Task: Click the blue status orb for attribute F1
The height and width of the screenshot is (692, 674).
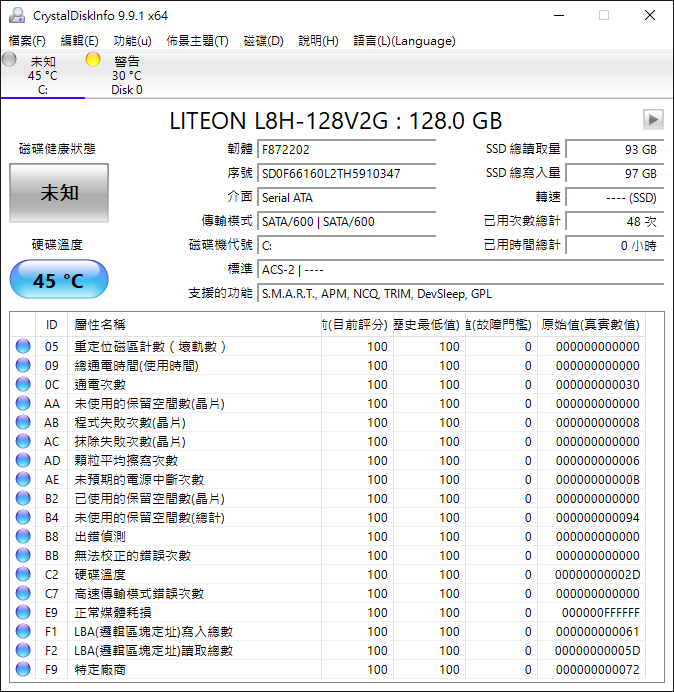Action: (x=23, y=631)
